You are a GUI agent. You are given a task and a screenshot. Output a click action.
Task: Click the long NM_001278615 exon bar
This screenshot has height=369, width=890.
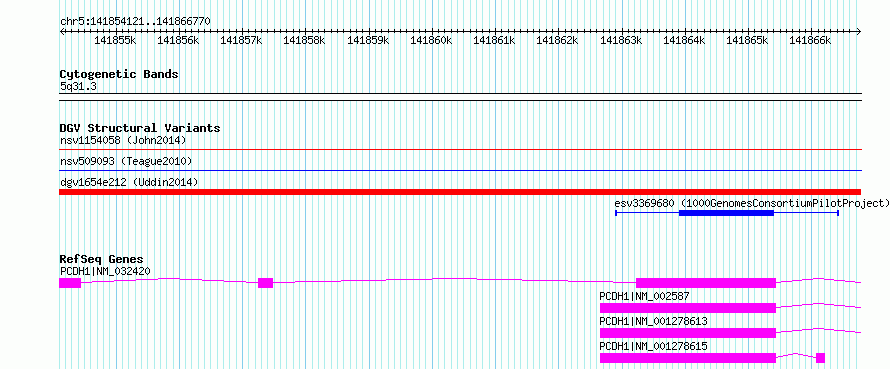click(x=688, y=358)
